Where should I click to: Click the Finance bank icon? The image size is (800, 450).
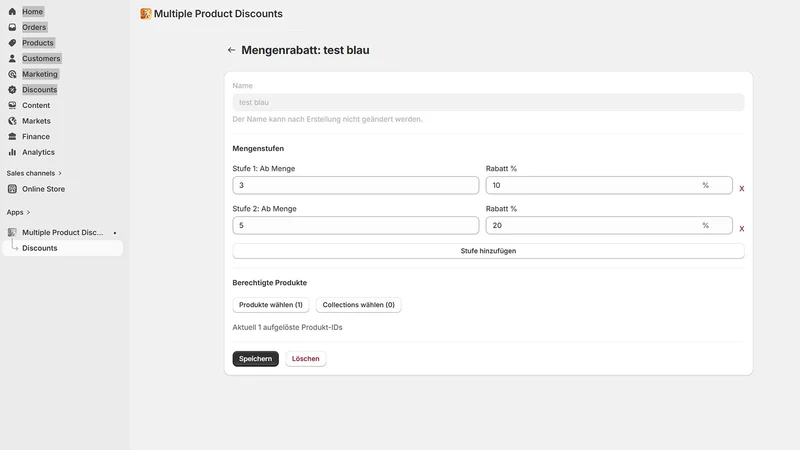click(12, 136)
